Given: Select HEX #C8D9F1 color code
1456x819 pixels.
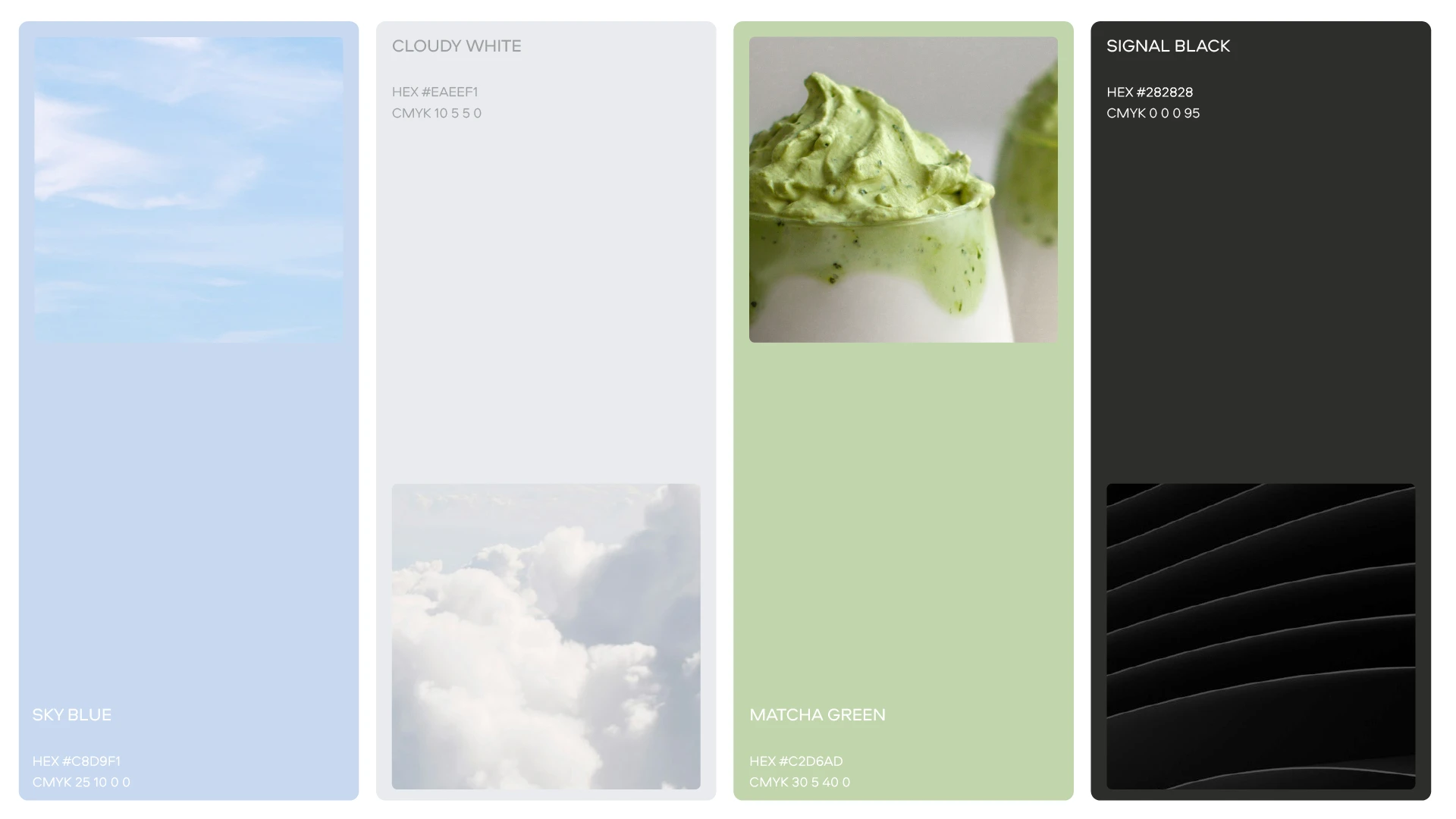Looking at the screenshot, I should pos(77,761).
